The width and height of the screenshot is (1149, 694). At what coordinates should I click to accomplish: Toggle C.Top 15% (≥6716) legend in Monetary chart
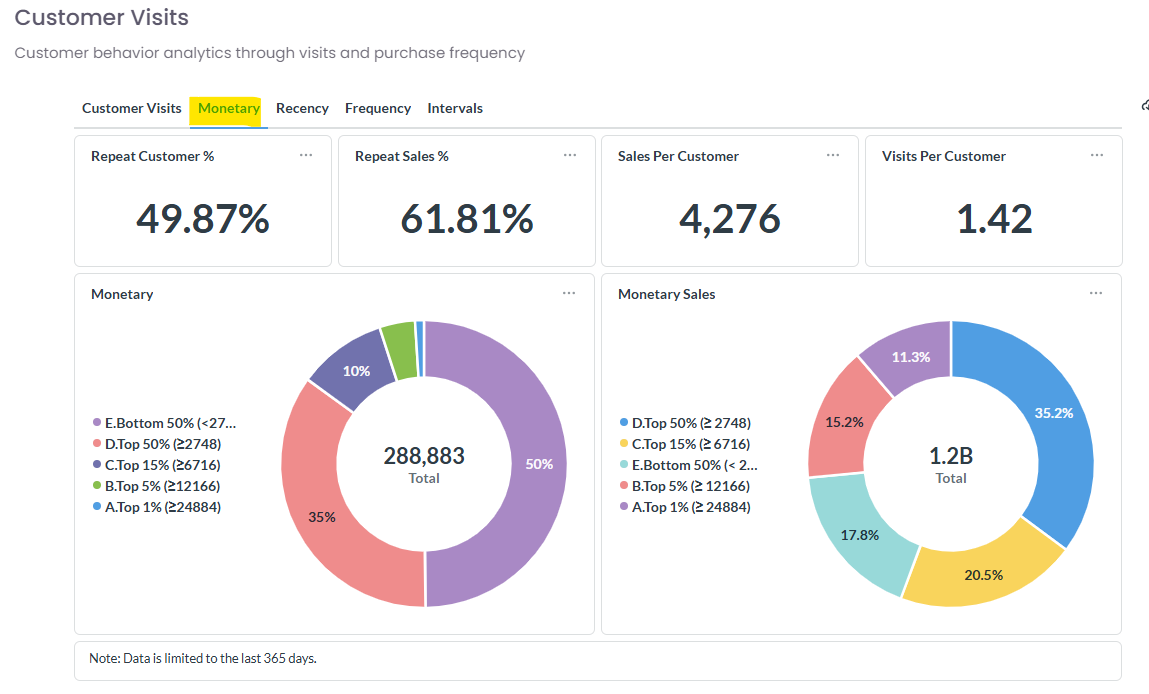tap(156, 465)
